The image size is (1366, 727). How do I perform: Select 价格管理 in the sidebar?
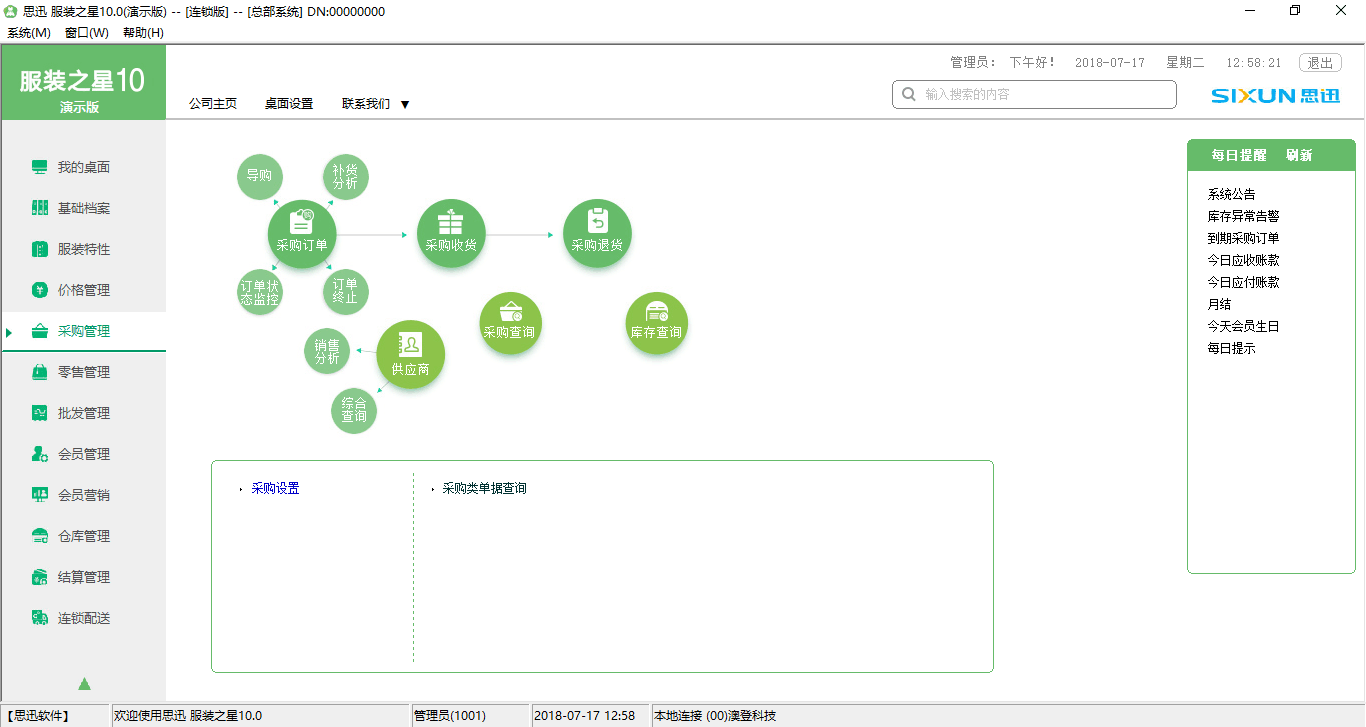[84, 290]
